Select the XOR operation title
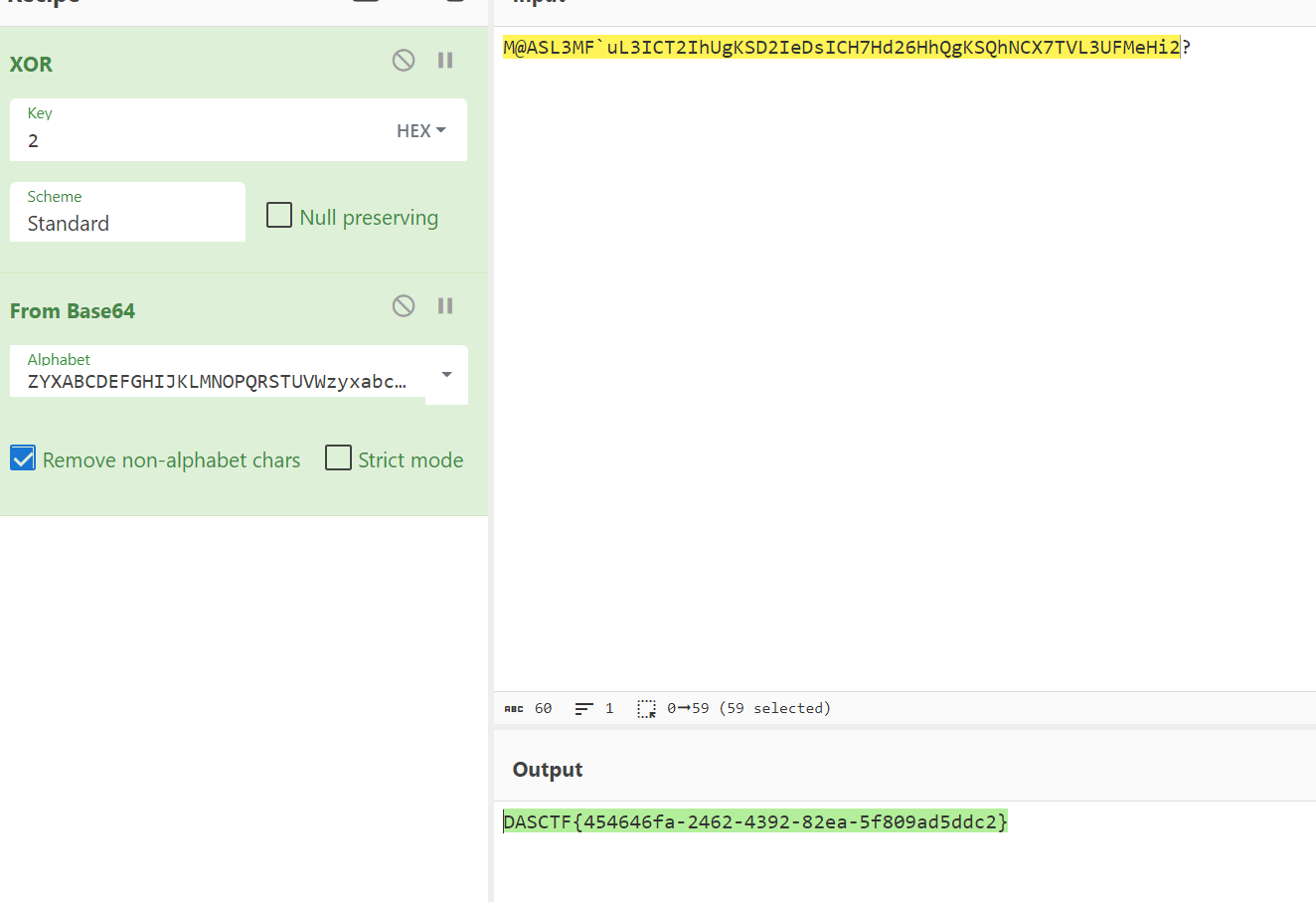1316x902 pixels. [x=31, y=65]
